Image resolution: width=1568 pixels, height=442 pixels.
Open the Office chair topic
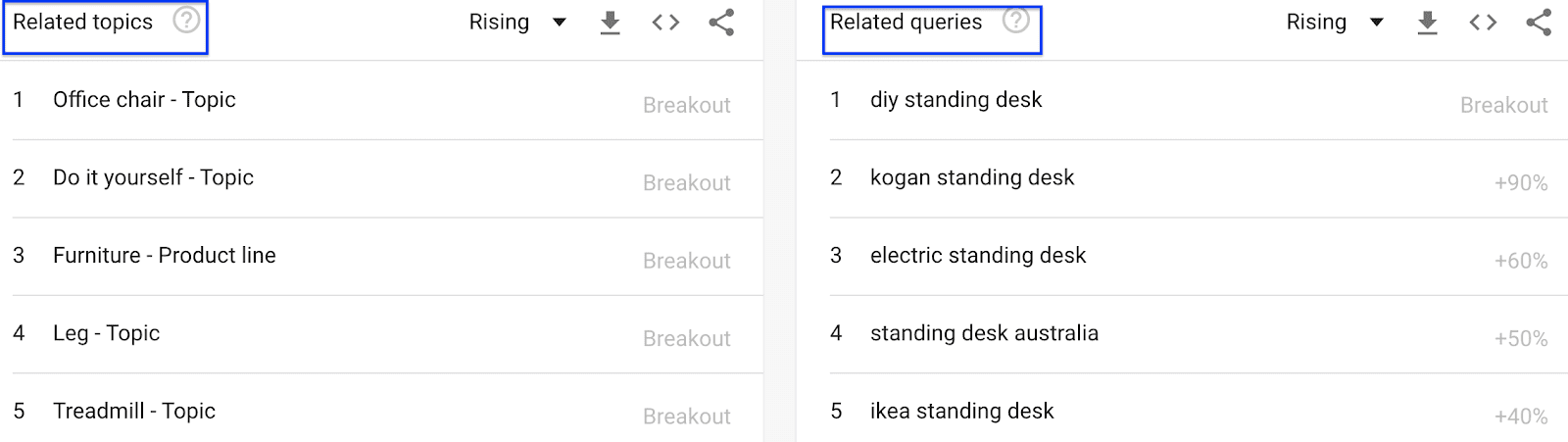click(x=144, y=100)
